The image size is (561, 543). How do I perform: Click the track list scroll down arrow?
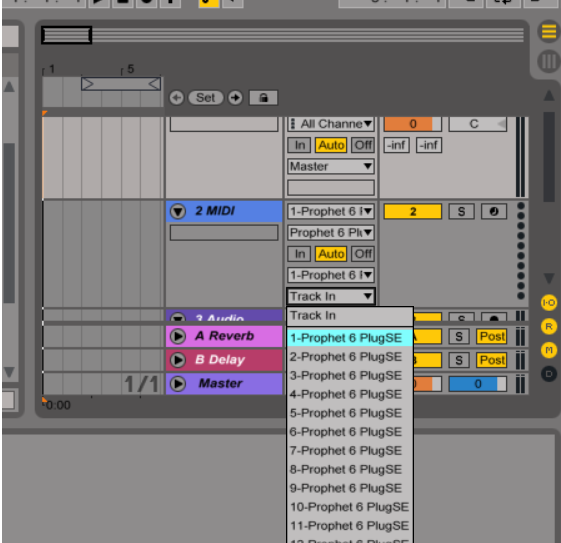click(549, 278)
